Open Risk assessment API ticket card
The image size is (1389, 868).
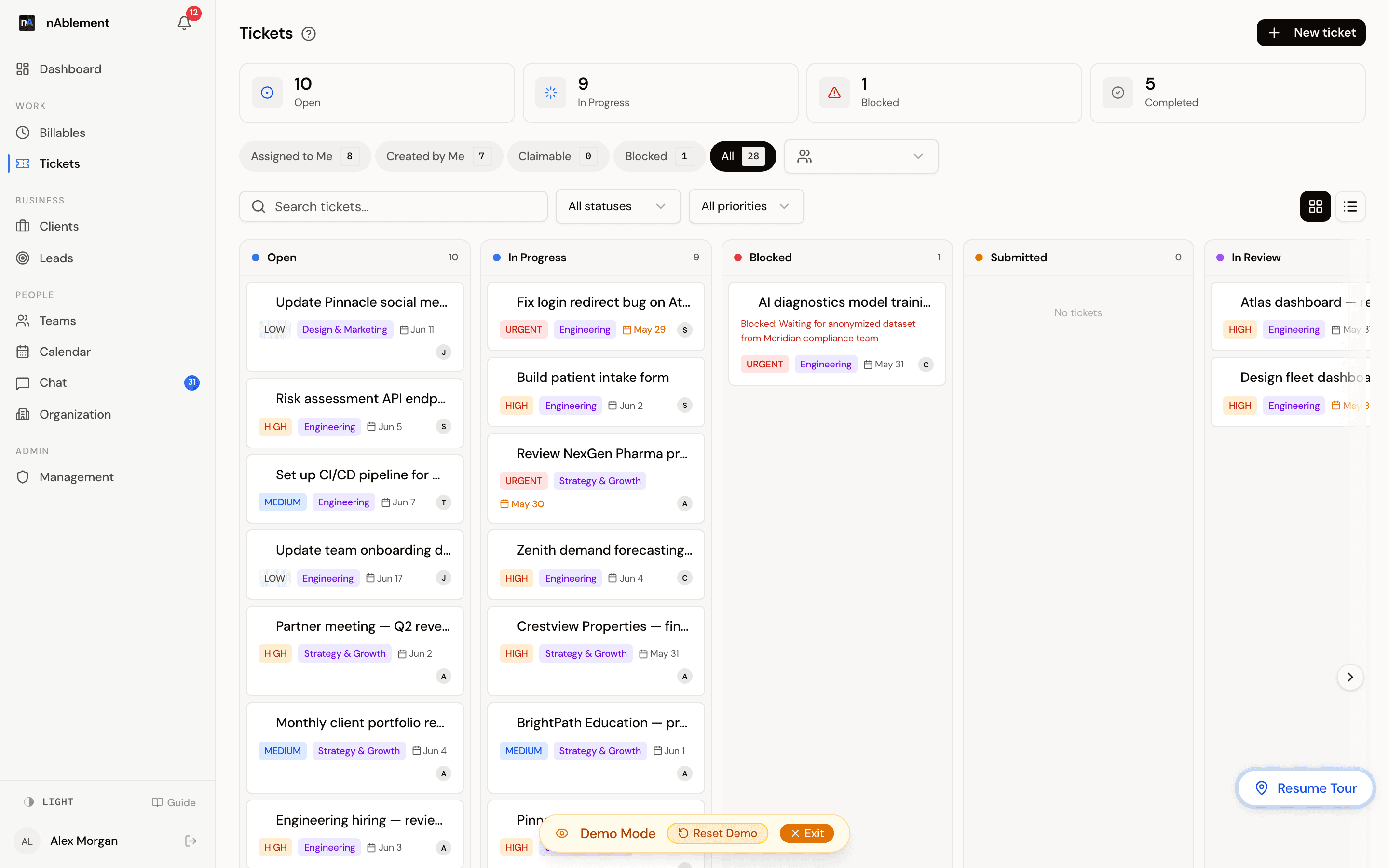click(354, 413)
